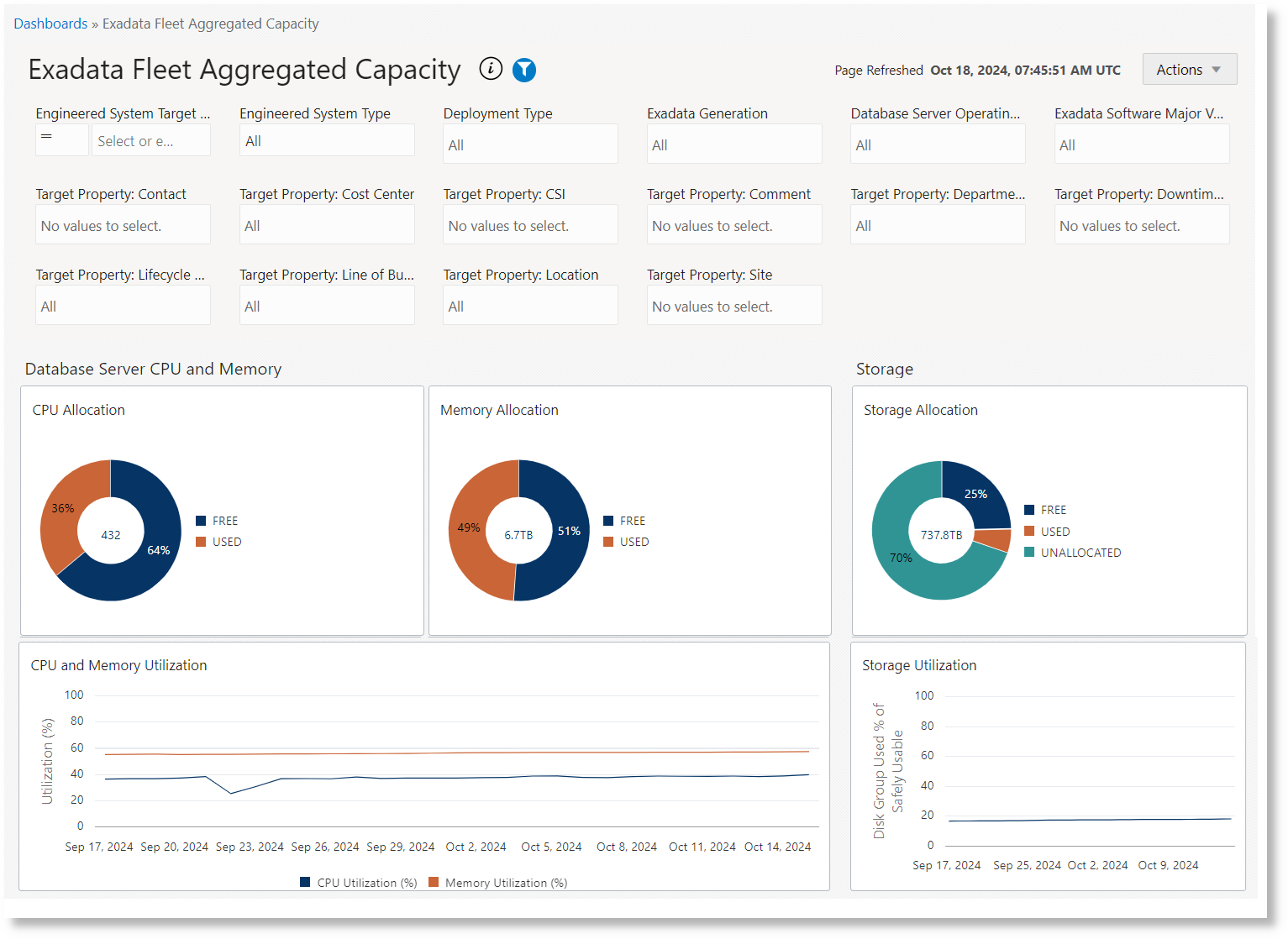Toggle FREE legend swatch in Memory Allocation
Screen dimensions: 1288x939
point(608,521)
